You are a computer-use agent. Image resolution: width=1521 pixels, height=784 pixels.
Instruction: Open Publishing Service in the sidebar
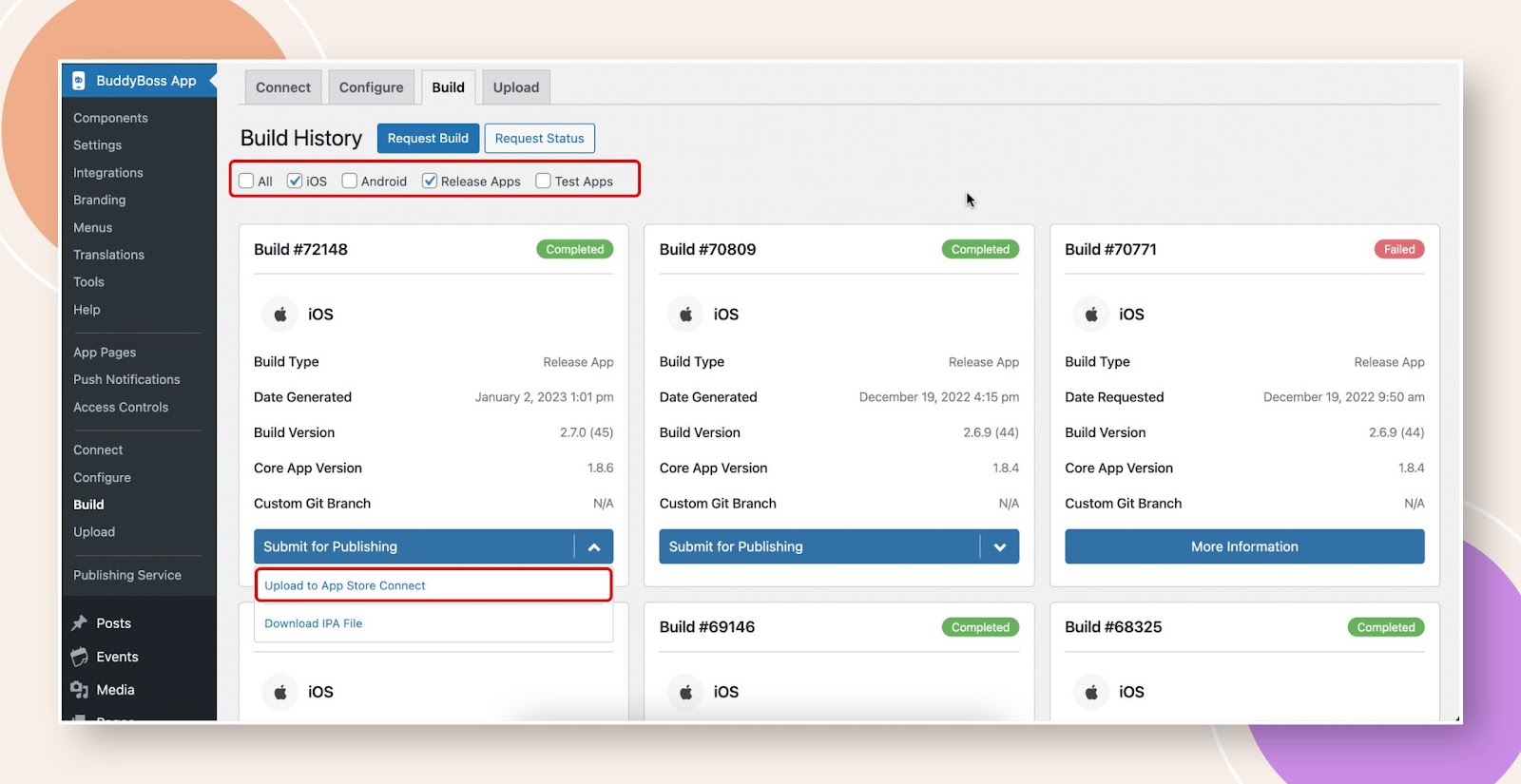click(127, 575)
